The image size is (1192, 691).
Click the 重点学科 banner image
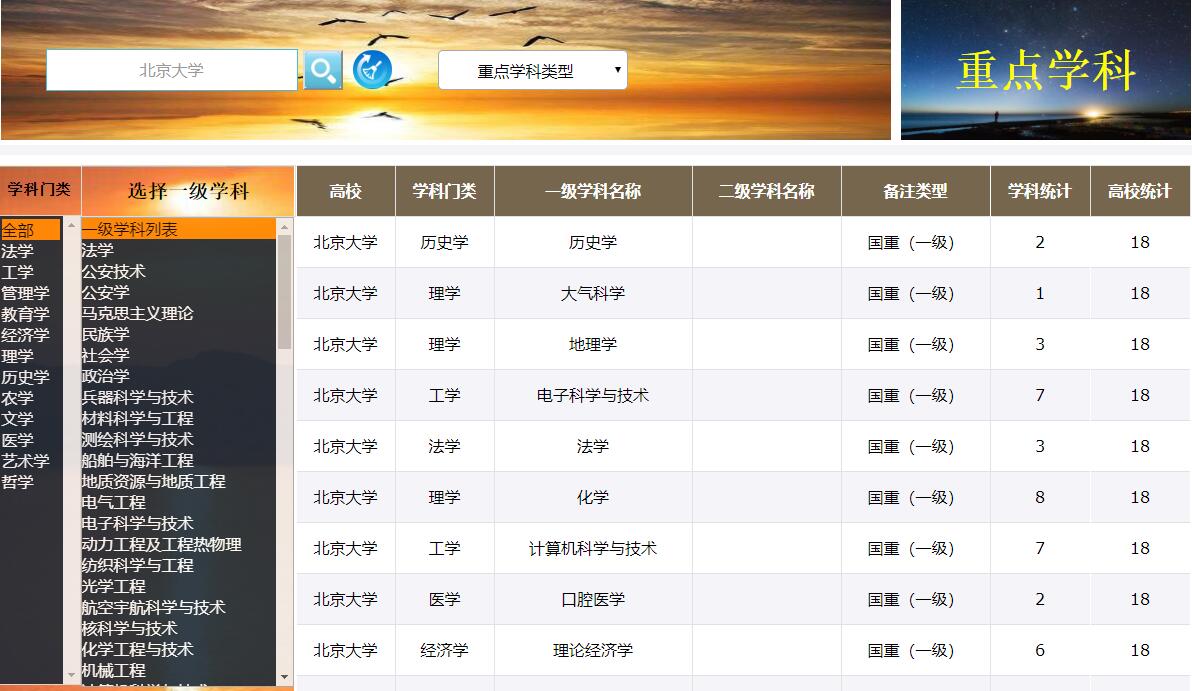[1045, 70]
